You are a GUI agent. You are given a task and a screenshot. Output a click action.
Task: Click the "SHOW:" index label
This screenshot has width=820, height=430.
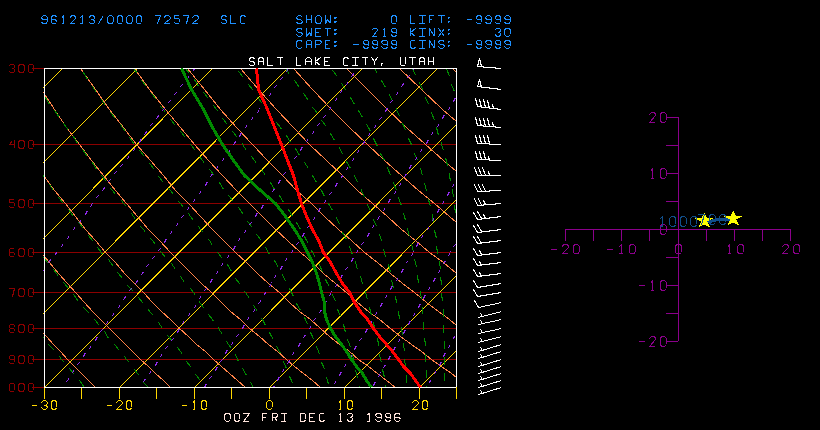click(317, 20)
